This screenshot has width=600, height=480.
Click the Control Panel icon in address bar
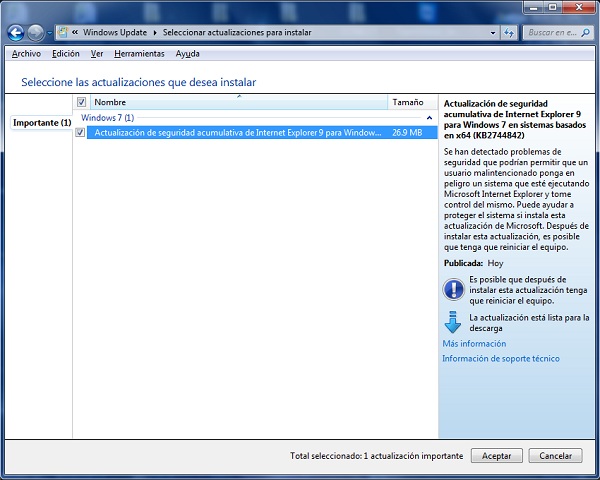(x=62, y=33)
